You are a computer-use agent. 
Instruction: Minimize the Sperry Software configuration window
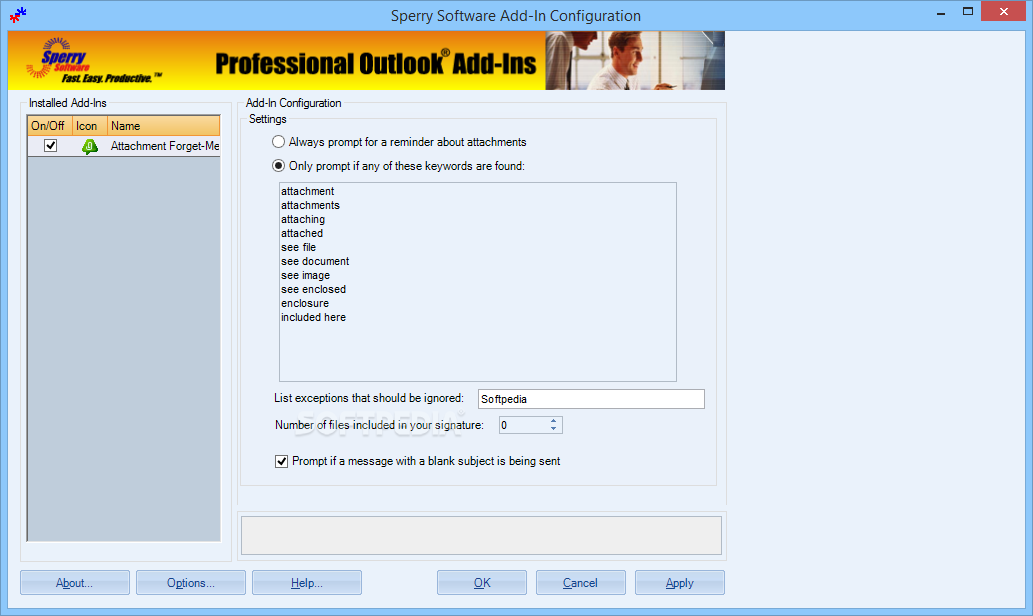(x=941, y=12)
